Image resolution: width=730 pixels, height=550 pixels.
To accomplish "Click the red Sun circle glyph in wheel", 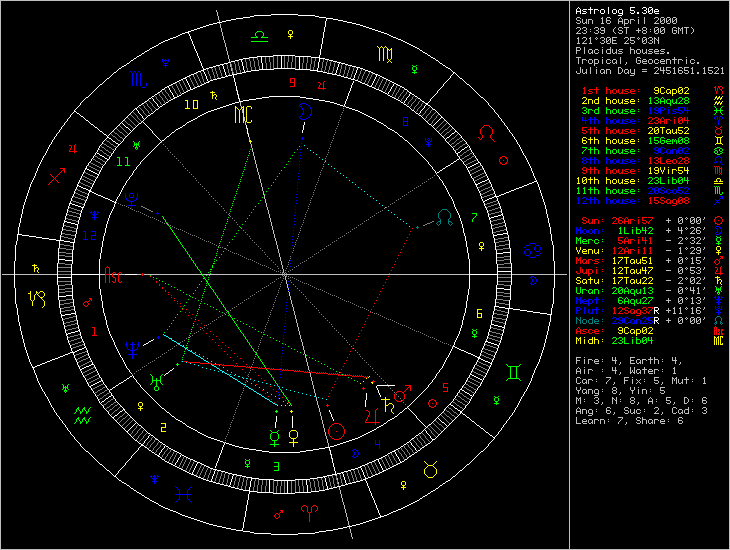I will (338, 430).
